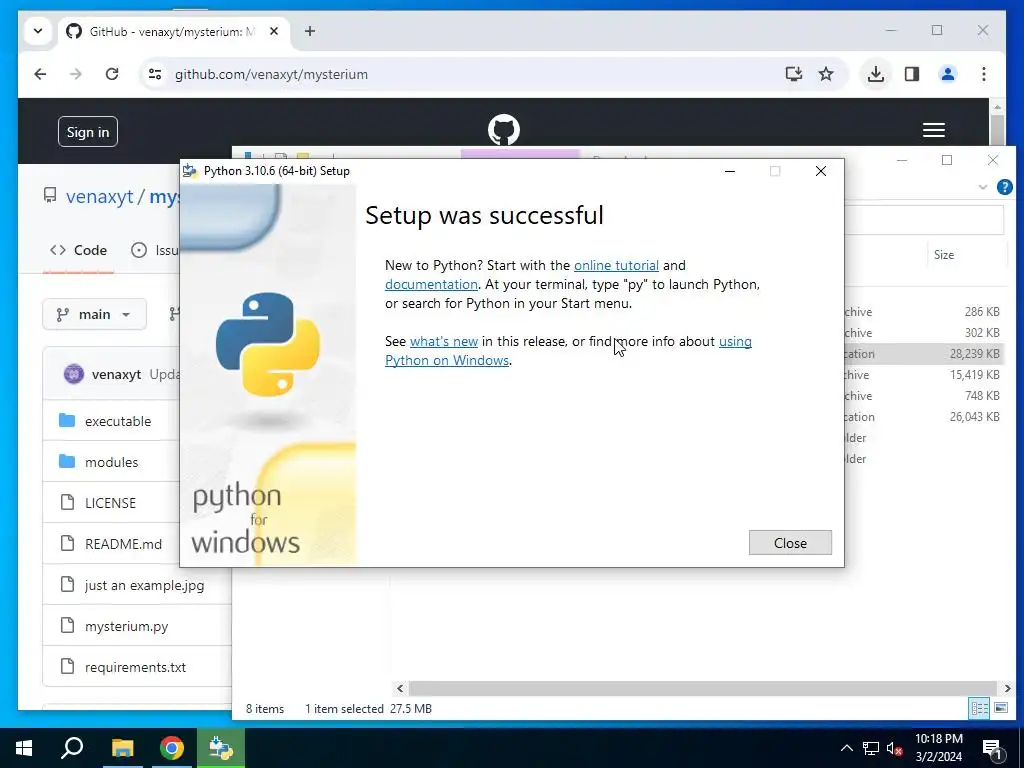Open the documentation link
This screenshot has height=768, width=1024.
tap(431, 284)
